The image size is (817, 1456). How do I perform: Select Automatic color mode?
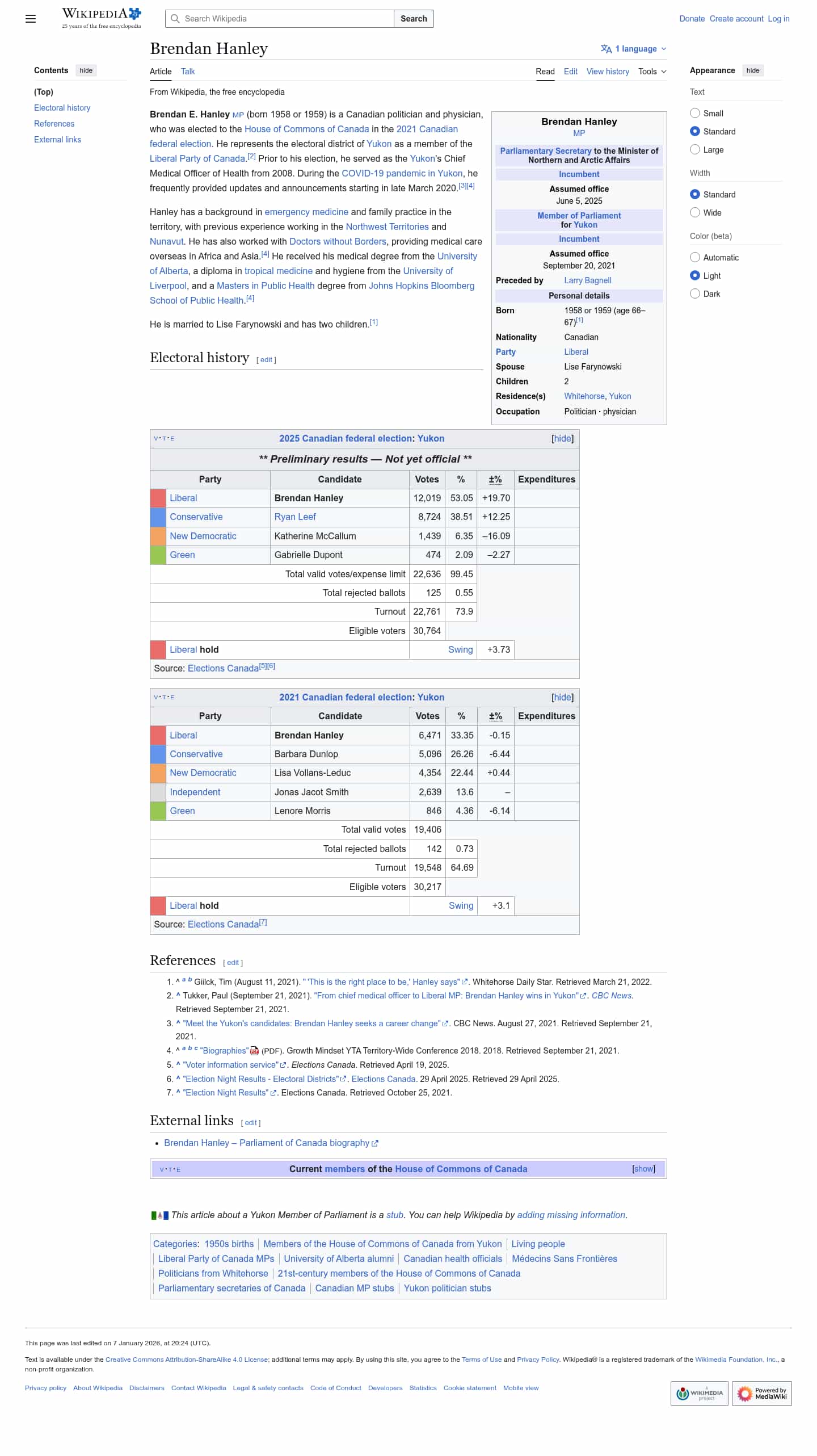point(695,258)
